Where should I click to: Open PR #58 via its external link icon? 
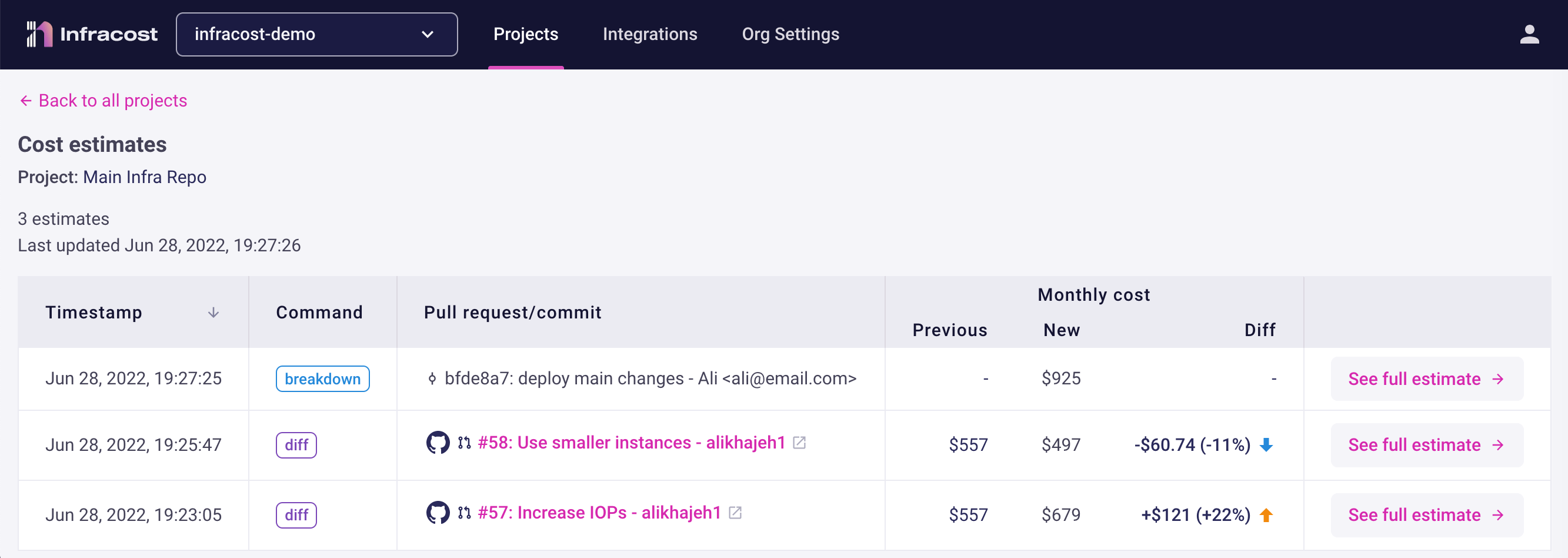(800, 443)
